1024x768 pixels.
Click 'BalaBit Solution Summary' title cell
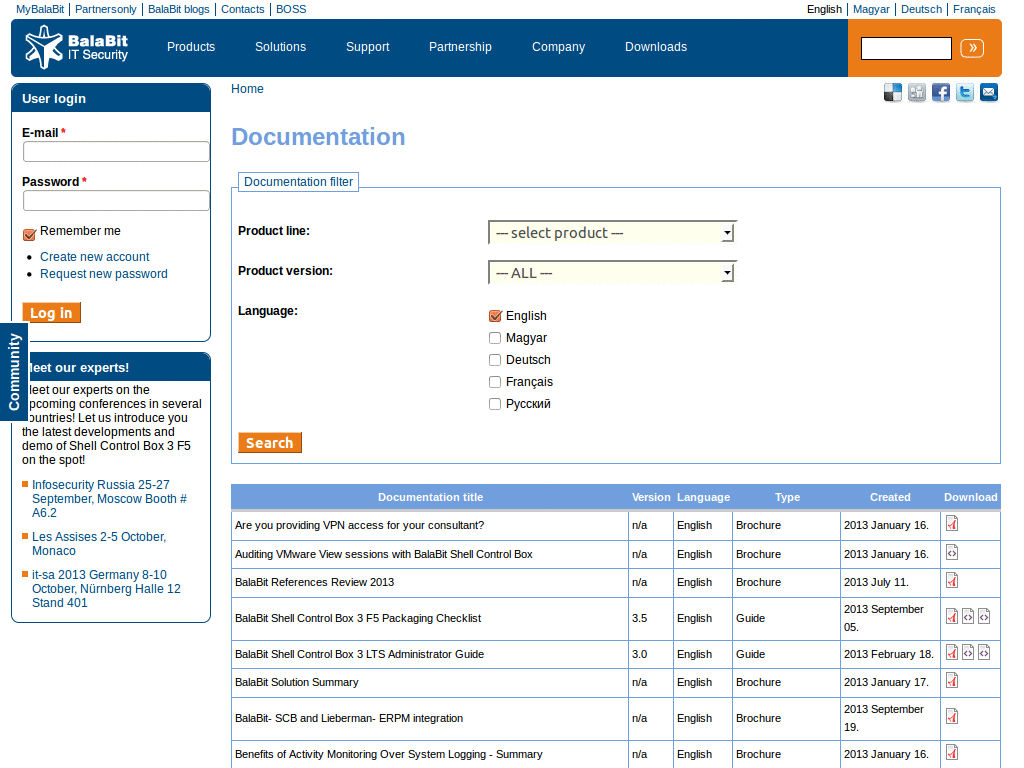[x=430, y=682]
